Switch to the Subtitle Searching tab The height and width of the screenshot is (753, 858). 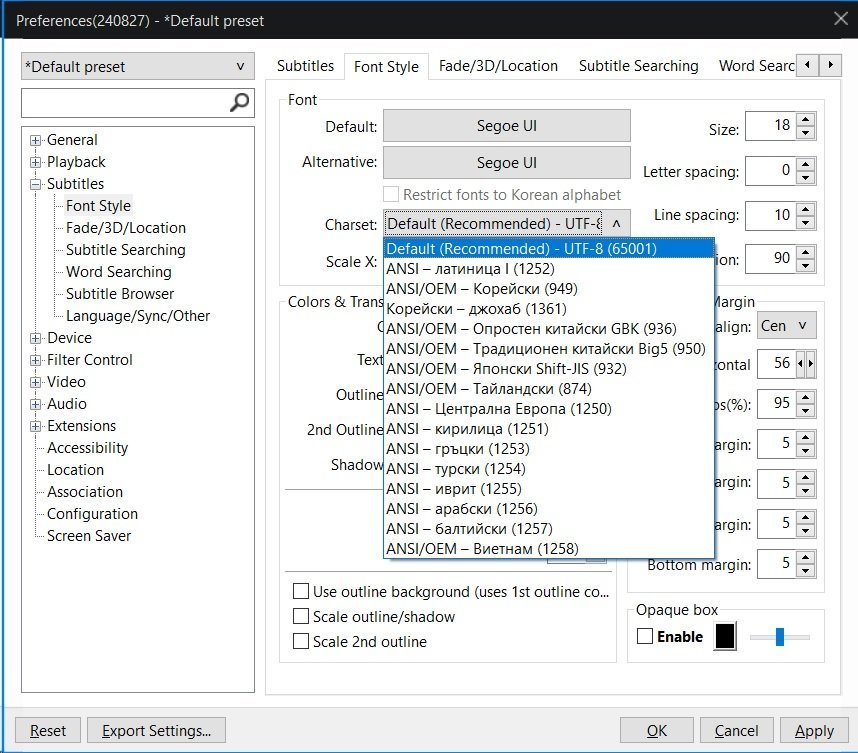click(x=638, y=66)
